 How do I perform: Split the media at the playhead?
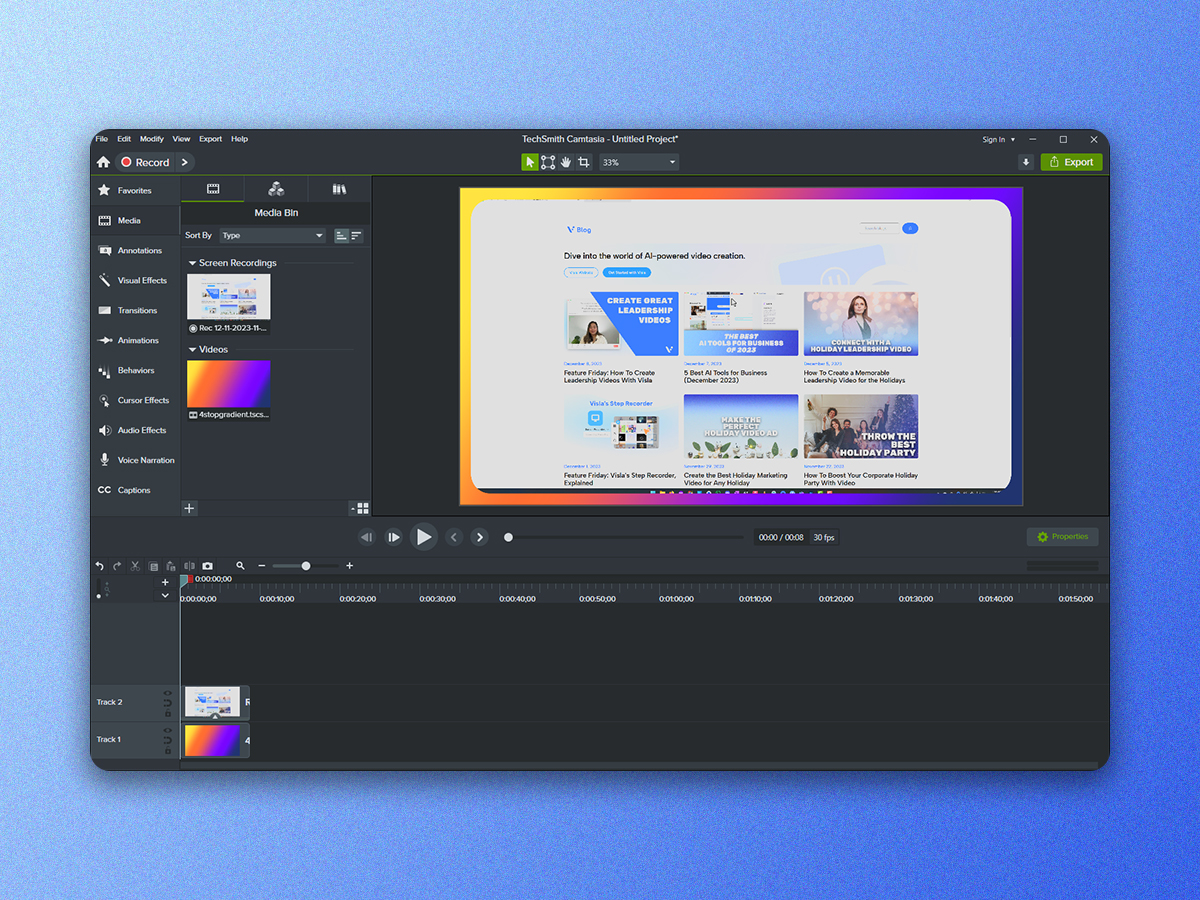pyautogui.click(x=189, y=566)
